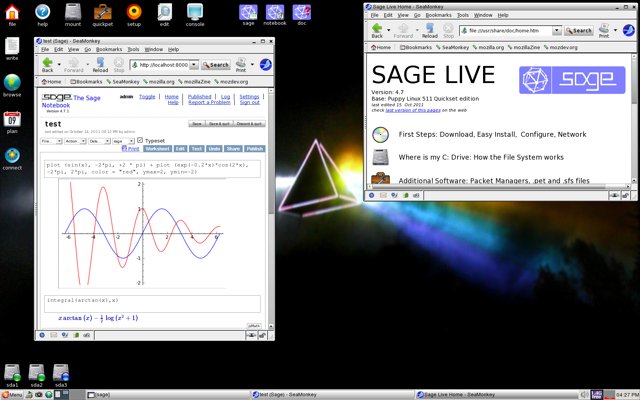
Task: Click the Home bookmark in test (Sage) window
Action: [x=51, y=82]
